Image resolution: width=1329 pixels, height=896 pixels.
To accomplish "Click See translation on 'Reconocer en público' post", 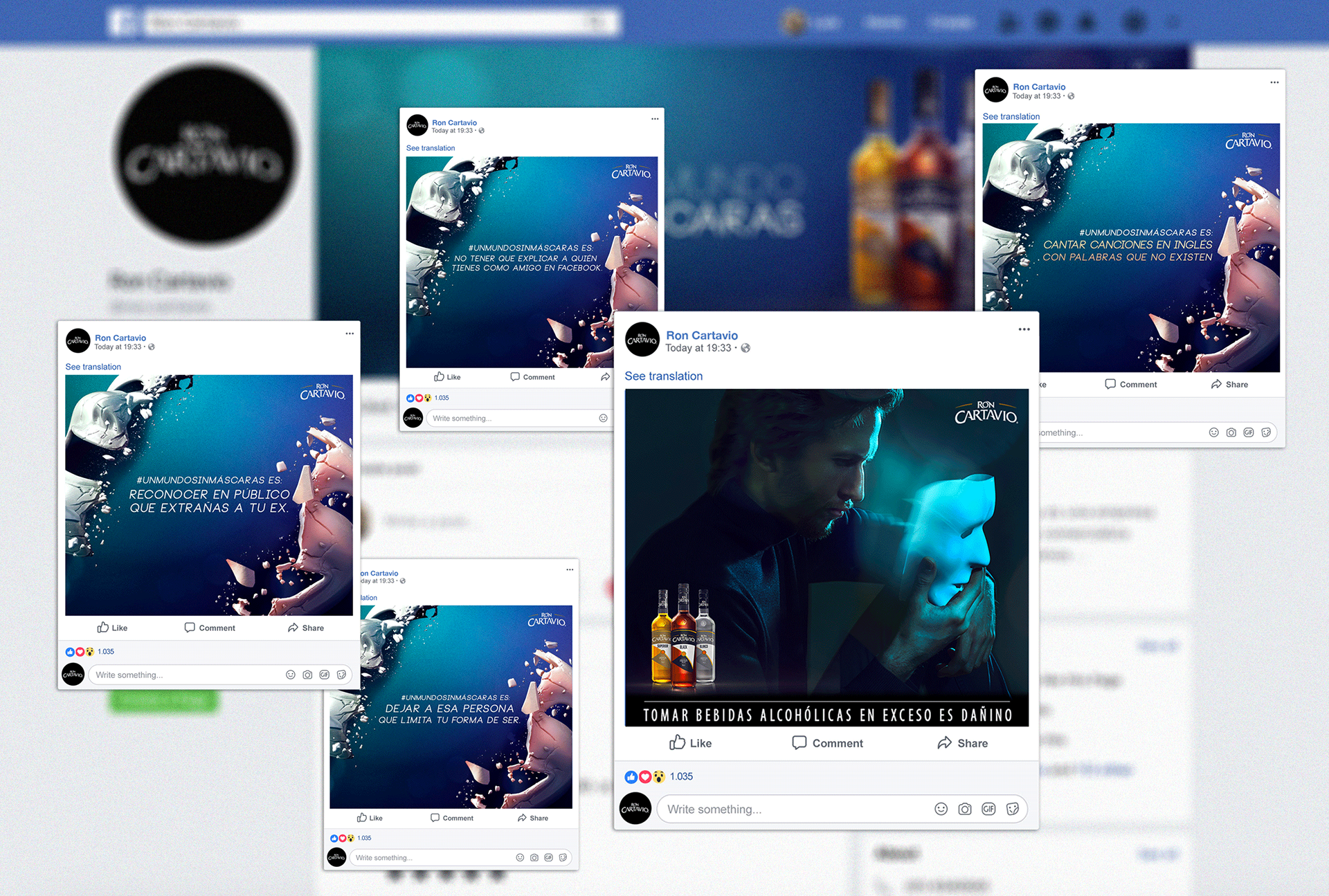I will (93, 367).
